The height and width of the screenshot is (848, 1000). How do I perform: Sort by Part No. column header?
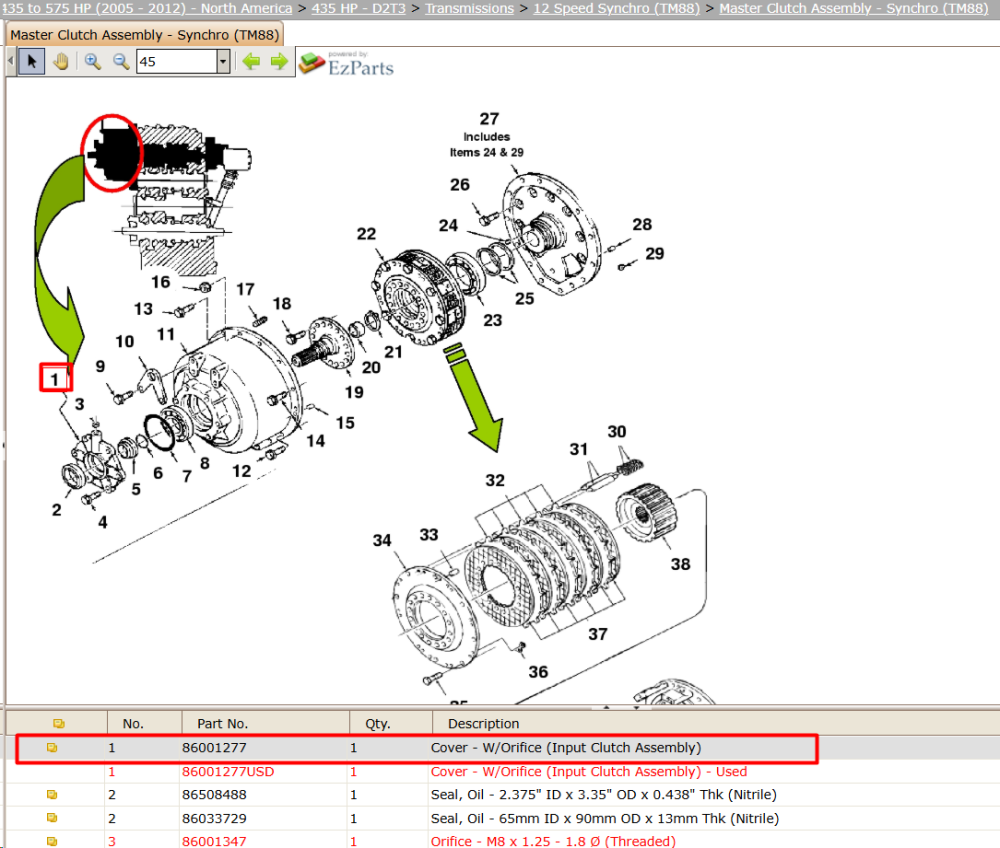point(265,724)
